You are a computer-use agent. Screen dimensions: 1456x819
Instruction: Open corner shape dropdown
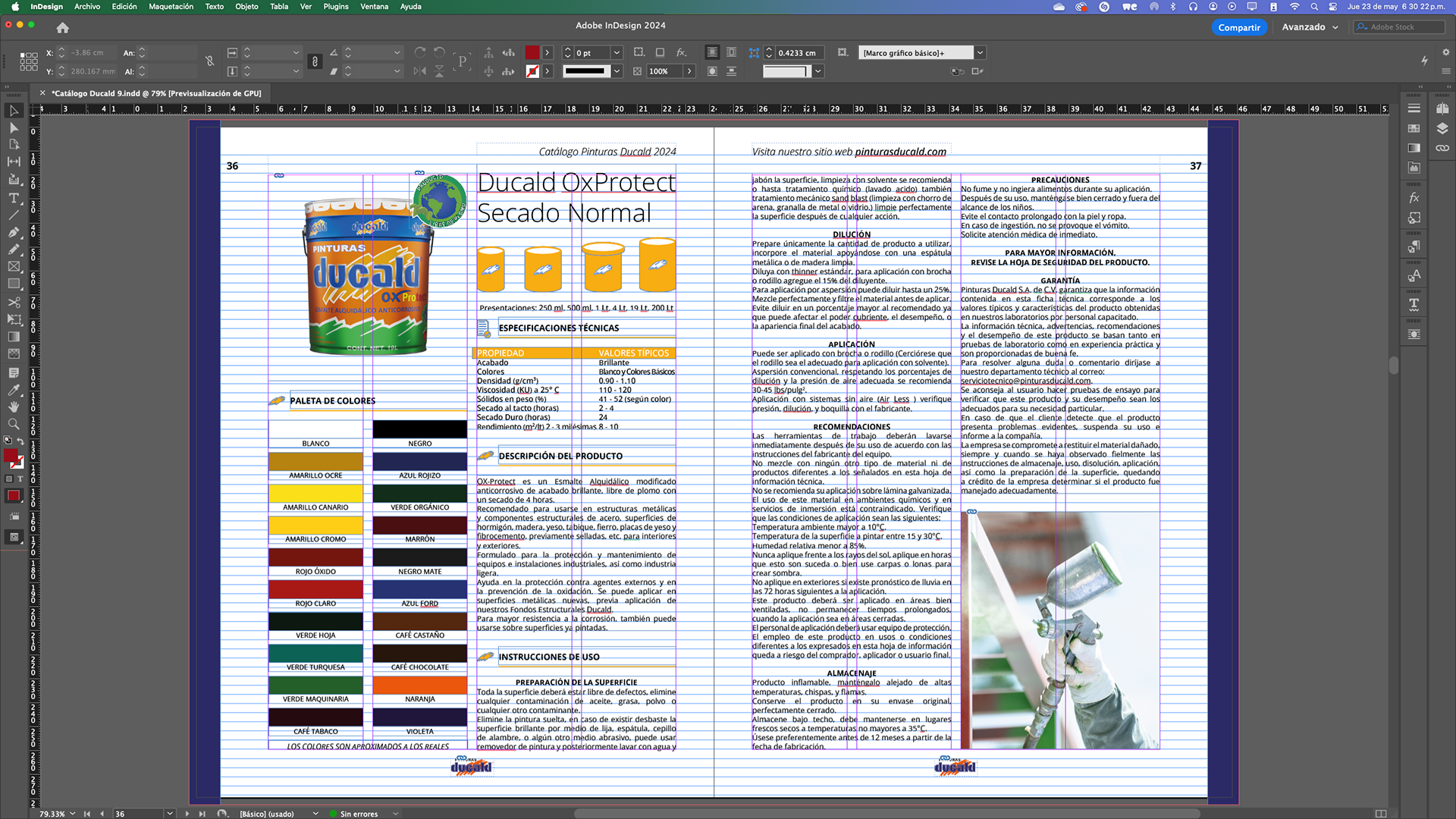tap(818, 71)
